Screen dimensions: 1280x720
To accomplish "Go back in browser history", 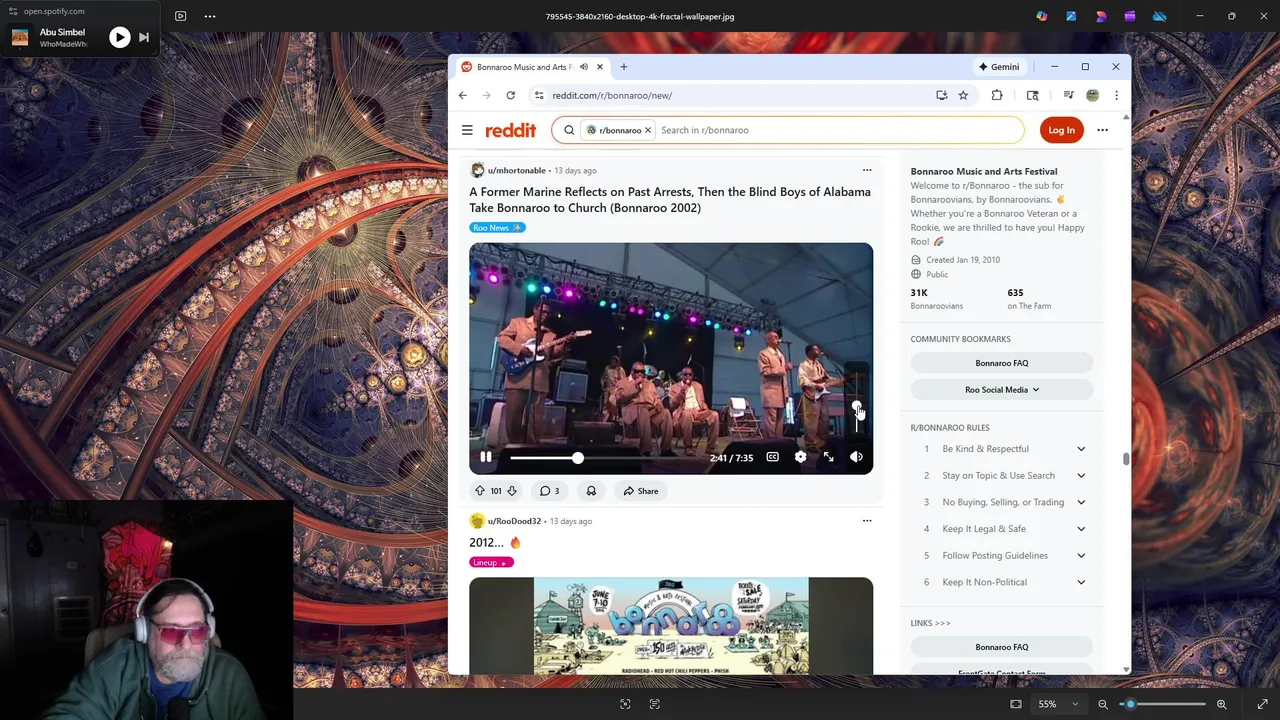I will (462, 95).
